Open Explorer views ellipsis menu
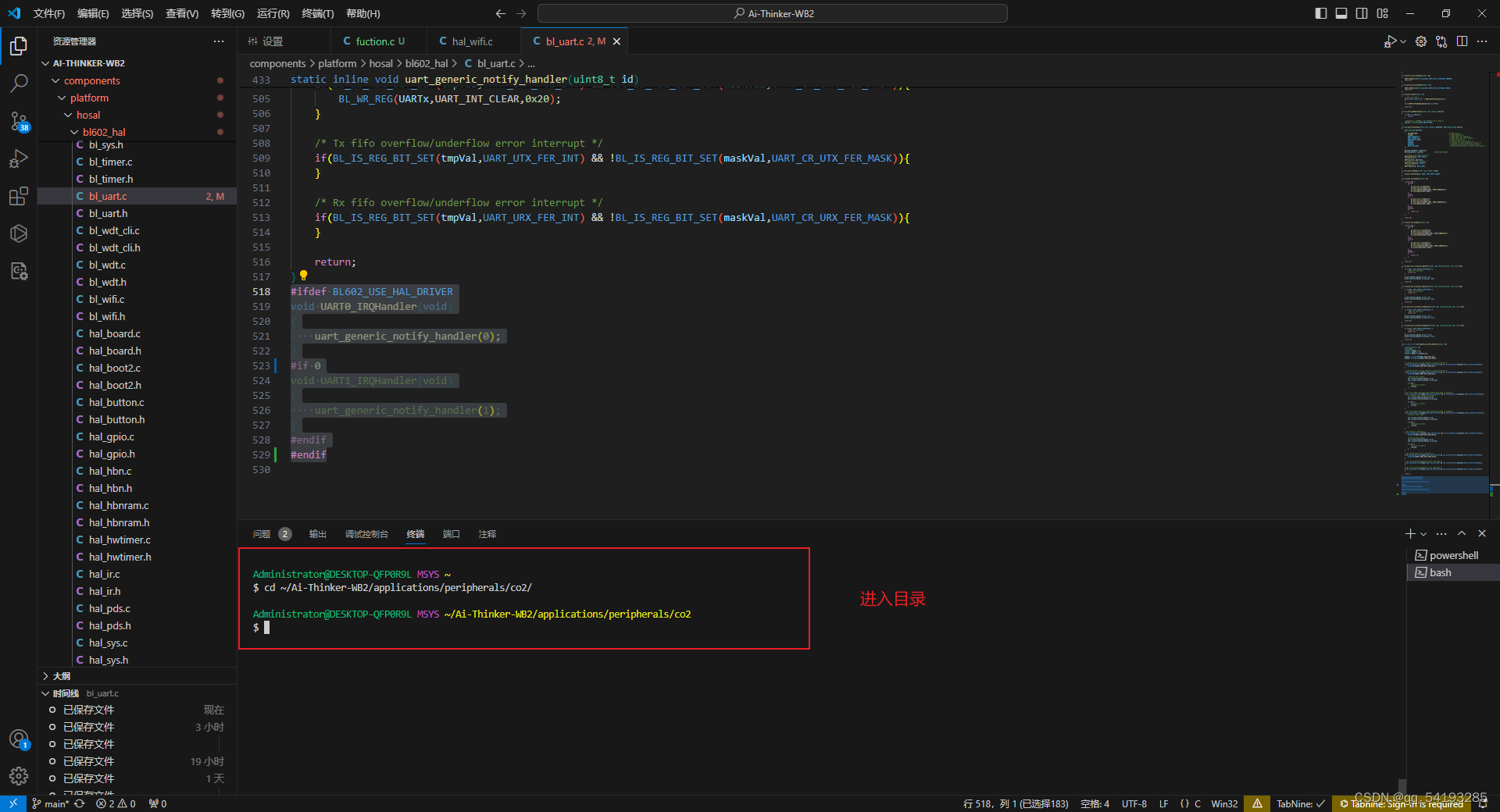The height and width of the screenshot is (812, 1500). (219, 41)
